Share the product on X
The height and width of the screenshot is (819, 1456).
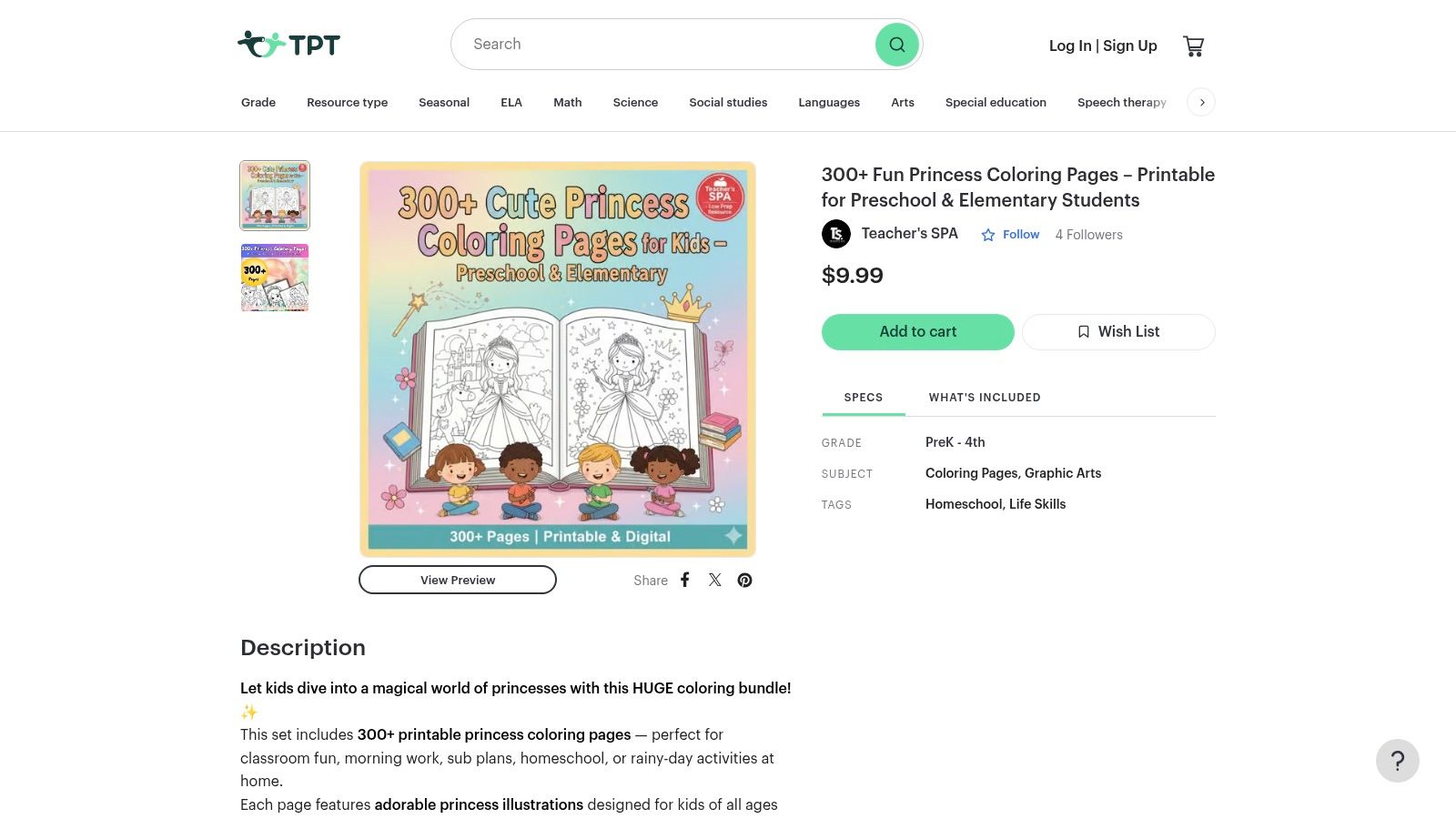click(x=714, y=580)
